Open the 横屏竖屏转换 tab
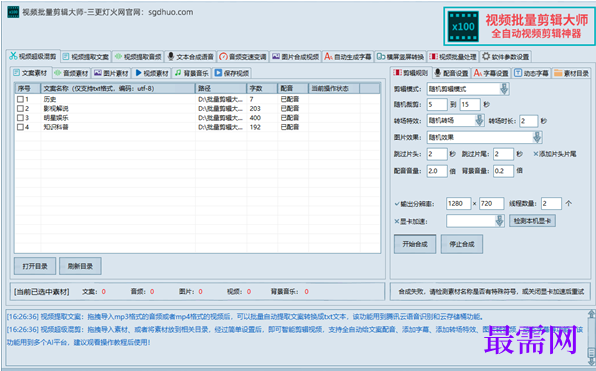The image size is (596, 371). [401, 57]
